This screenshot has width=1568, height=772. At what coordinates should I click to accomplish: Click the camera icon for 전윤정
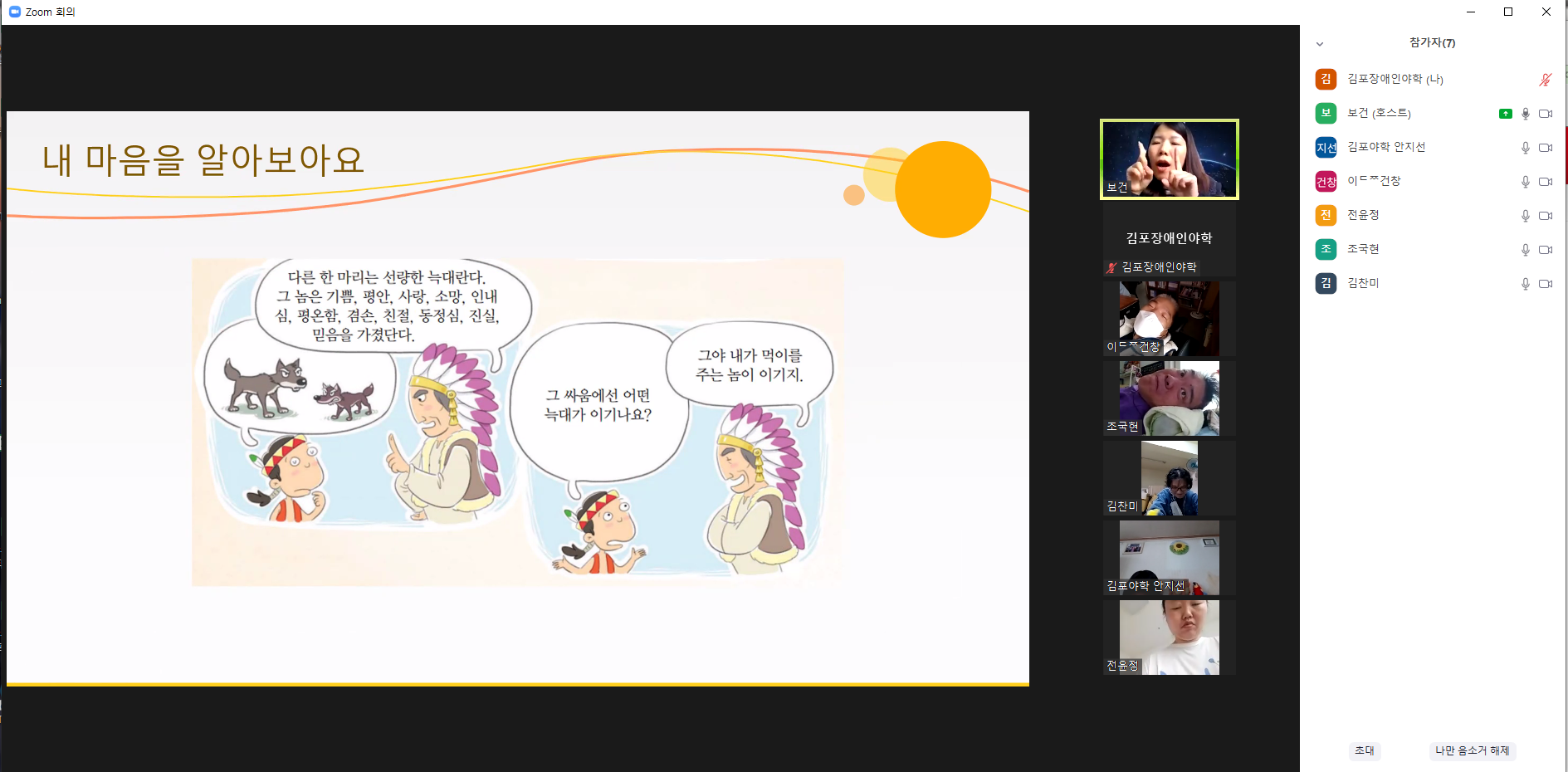pos(1545,216)
